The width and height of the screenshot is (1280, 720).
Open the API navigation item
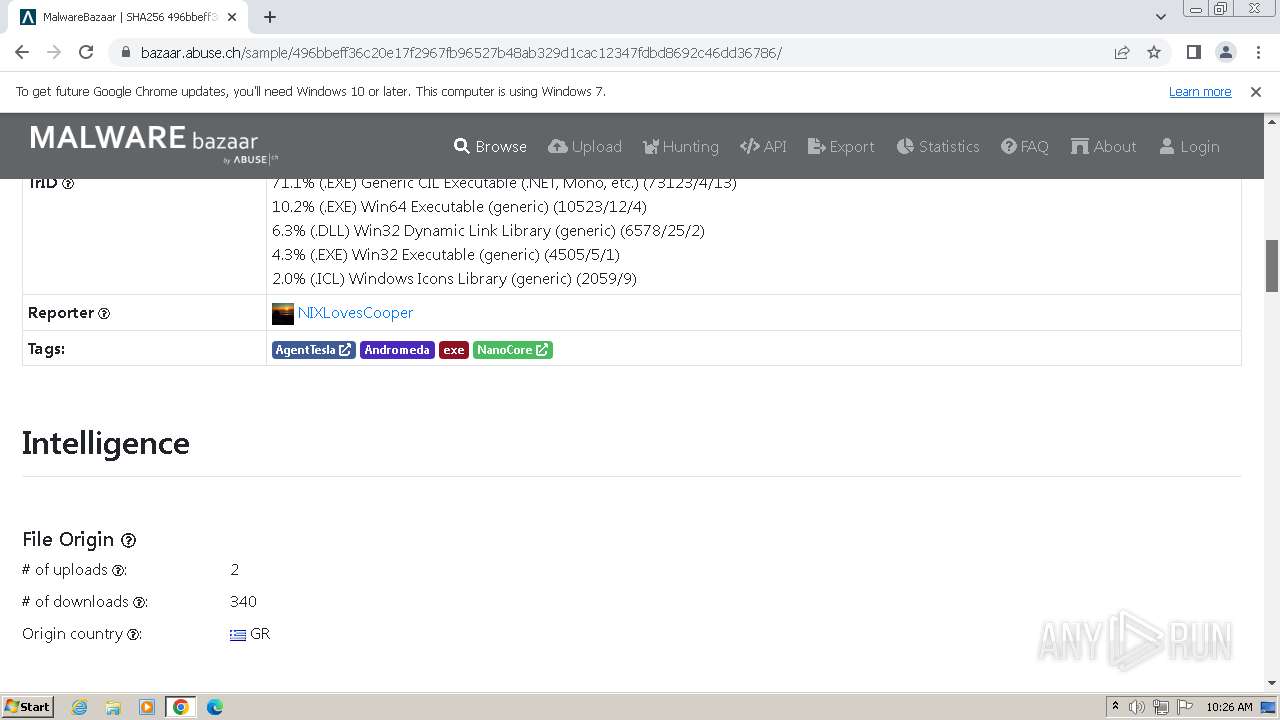(x=763, y=146)
